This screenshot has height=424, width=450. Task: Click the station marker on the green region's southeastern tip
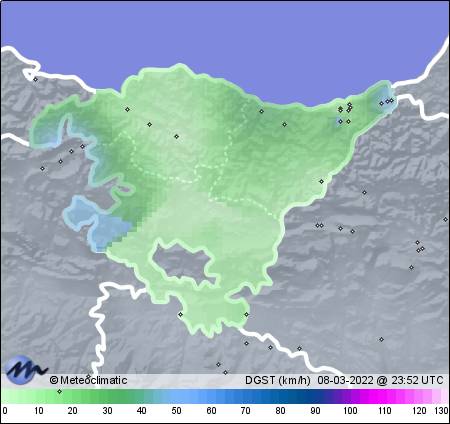click(246, 314)
